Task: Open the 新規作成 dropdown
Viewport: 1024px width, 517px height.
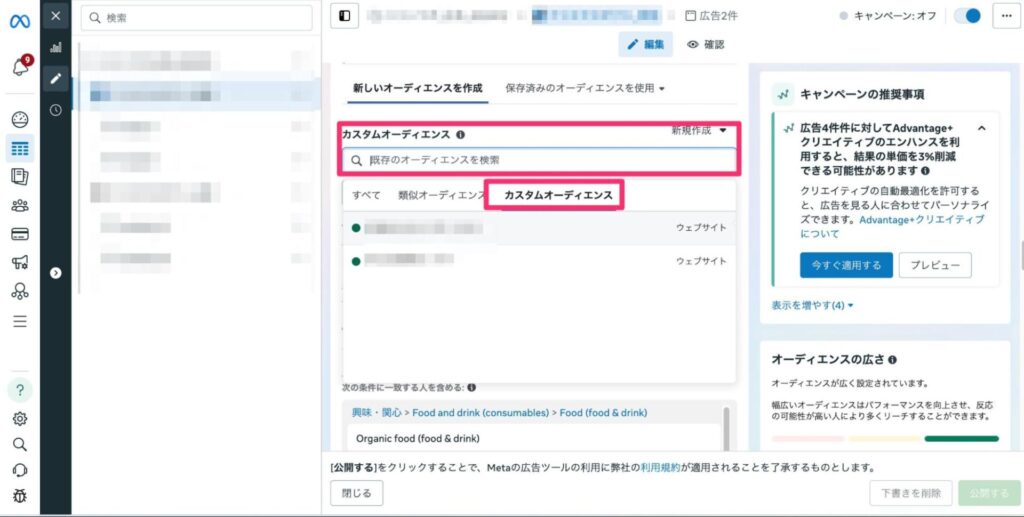Action: pos(700,131)
